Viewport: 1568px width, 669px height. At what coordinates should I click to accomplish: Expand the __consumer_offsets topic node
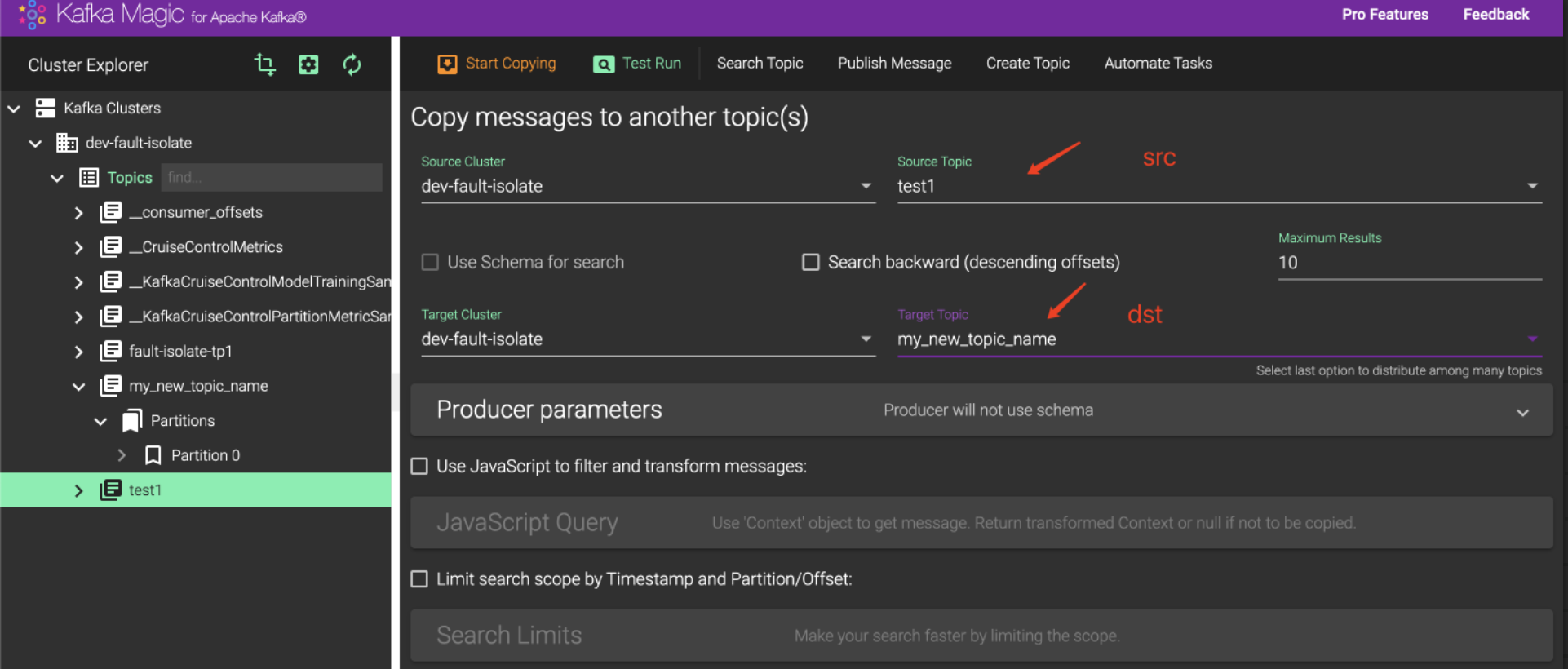click(78, 212)
